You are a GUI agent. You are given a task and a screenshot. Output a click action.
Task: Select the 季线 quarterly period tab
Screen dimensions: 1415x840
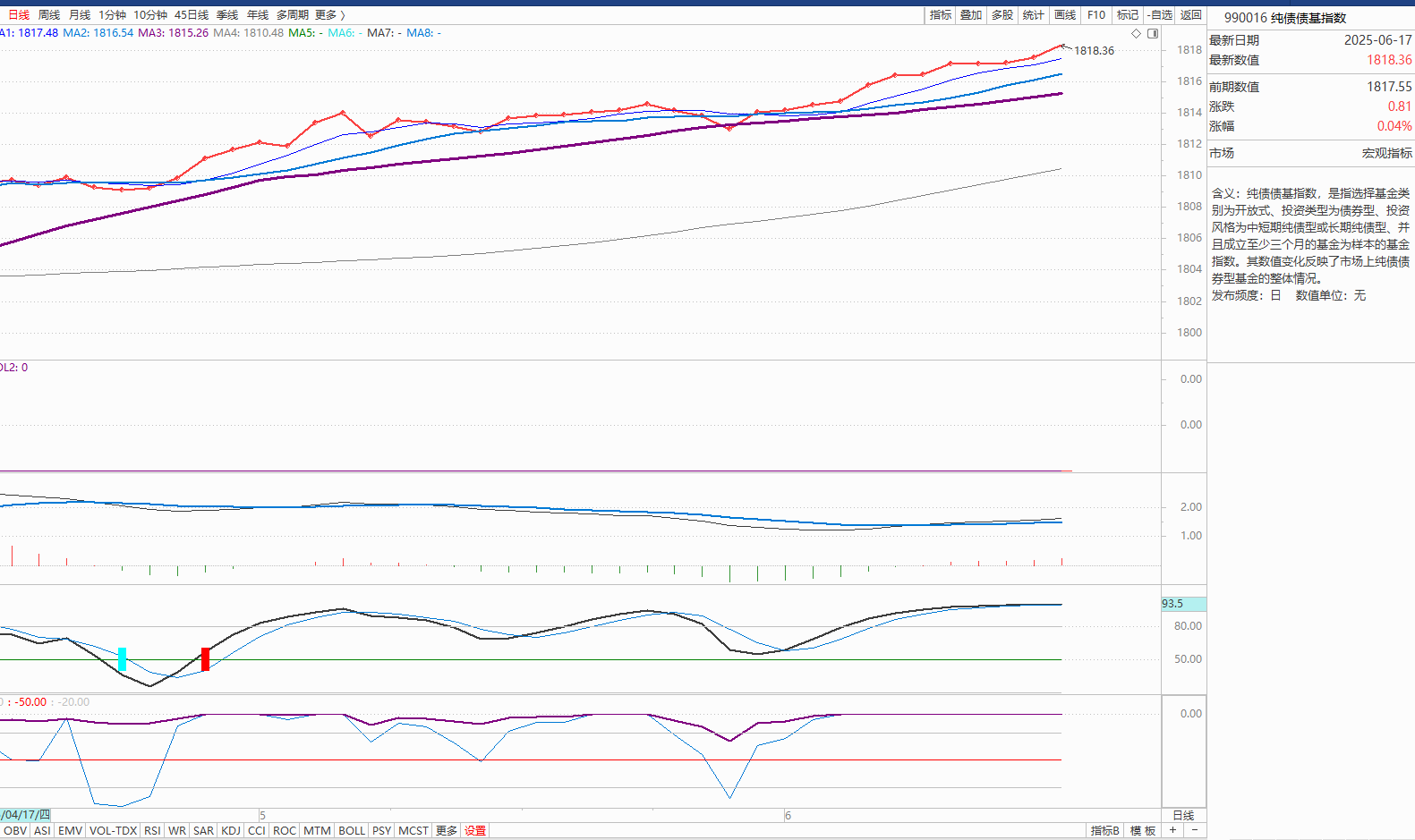coord(227,15)
